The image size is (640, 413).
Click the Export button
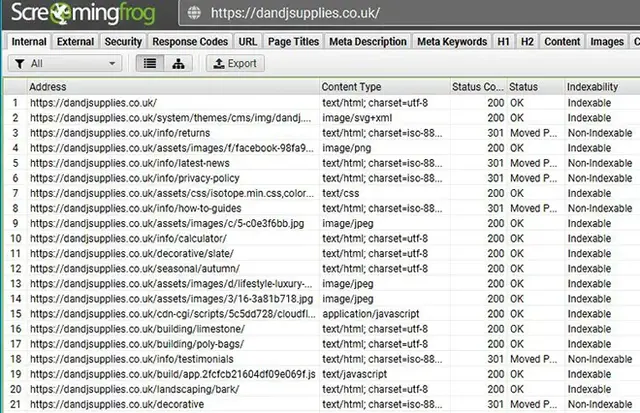click(x=235, y=64)
